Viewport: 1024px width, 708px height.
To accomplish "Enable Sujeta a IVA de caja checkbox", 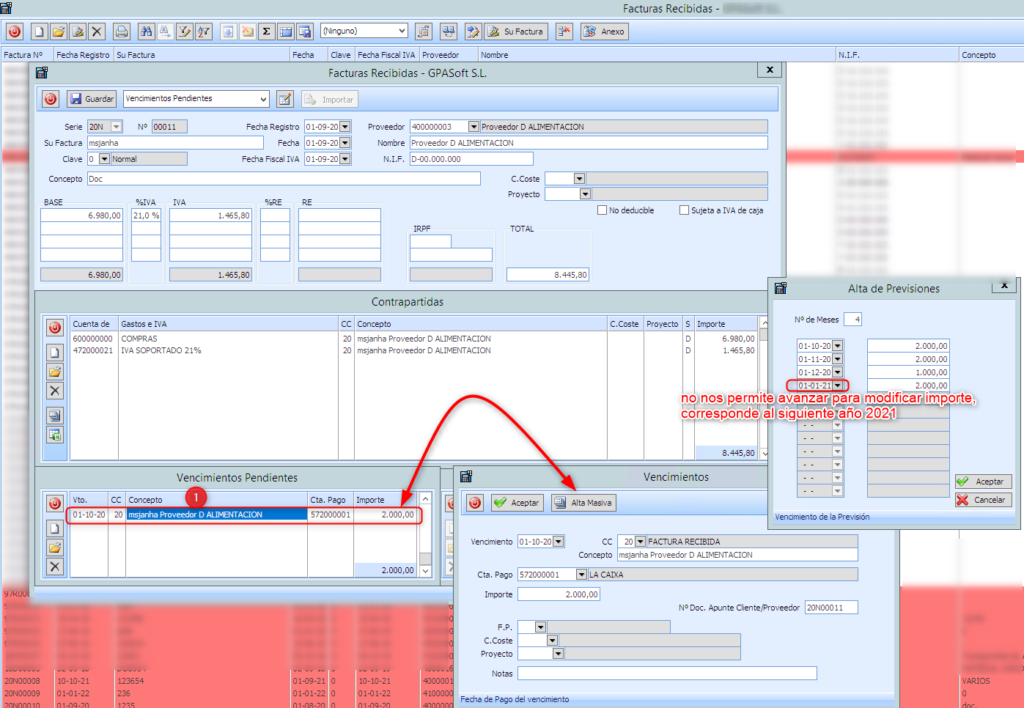I will (684, 210).
